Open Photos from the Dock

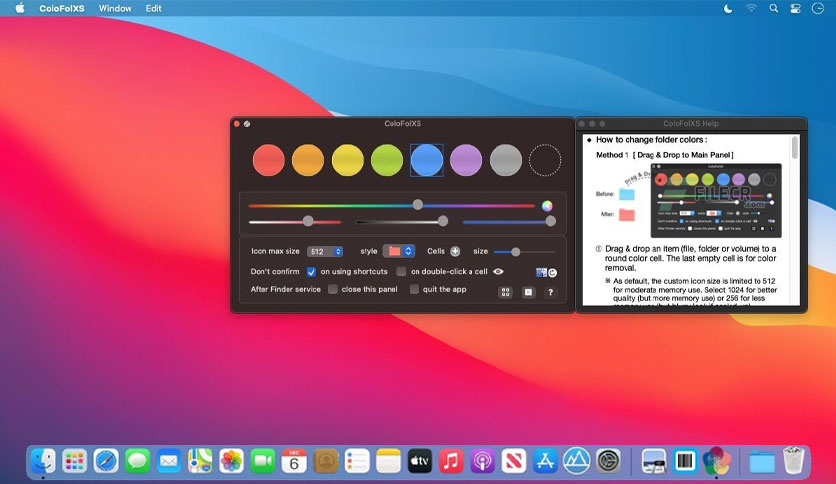click(231, 461)
